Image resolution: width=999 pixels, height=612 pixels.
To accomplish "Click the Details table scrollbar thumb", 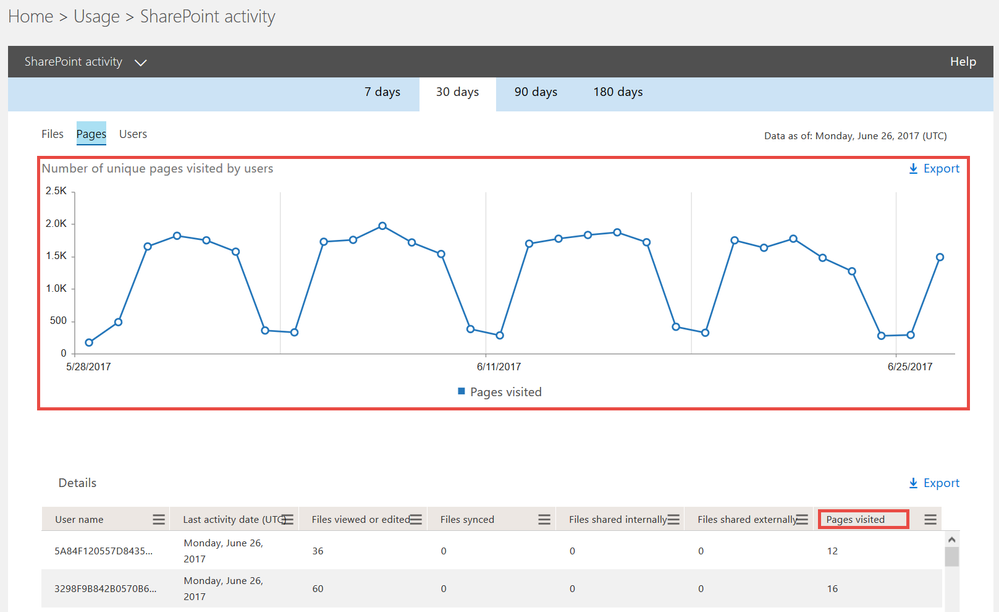I will tap(952, 557).
